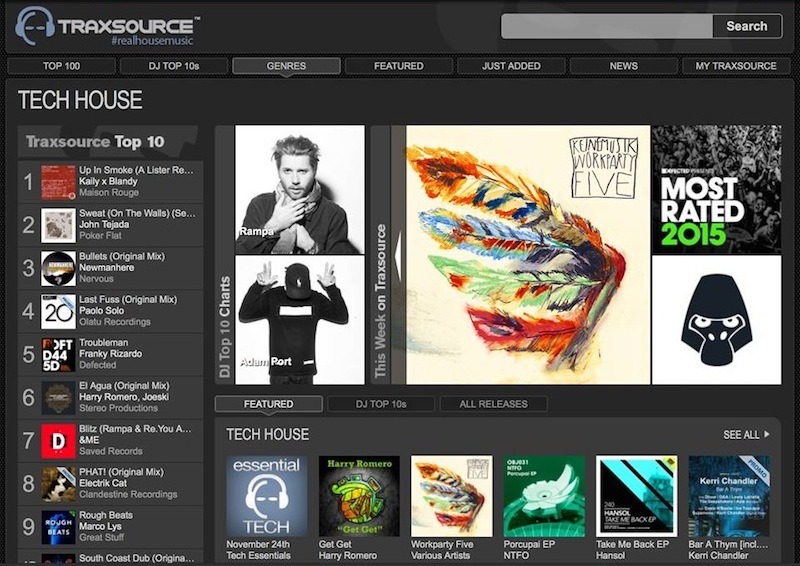Open artist Electrik Cat
Viewport: 800px width, 566px height.
pyautogui.click(x=103, y=483)
